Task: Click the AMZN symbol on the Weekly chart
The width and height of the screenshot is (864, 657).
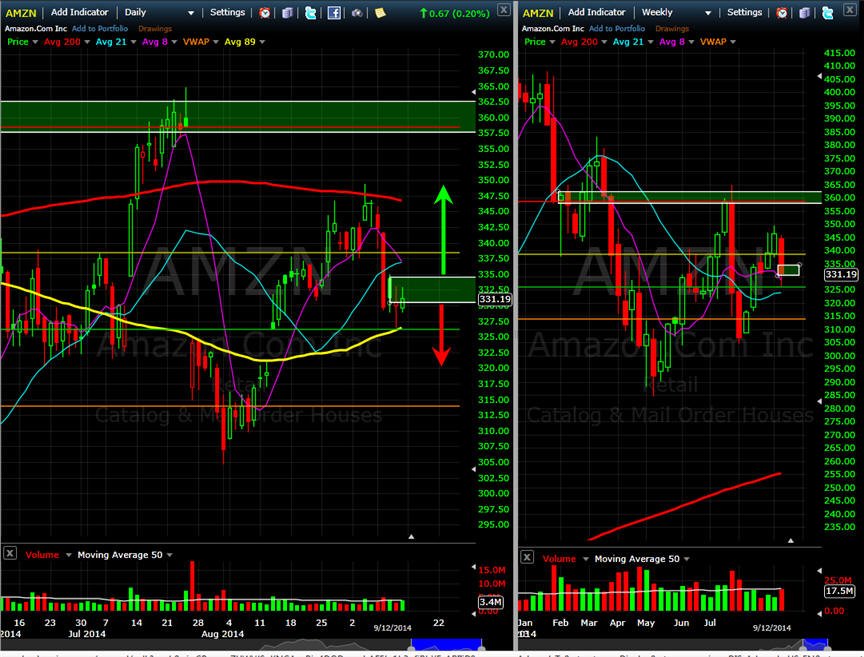Action: point(538,13)
